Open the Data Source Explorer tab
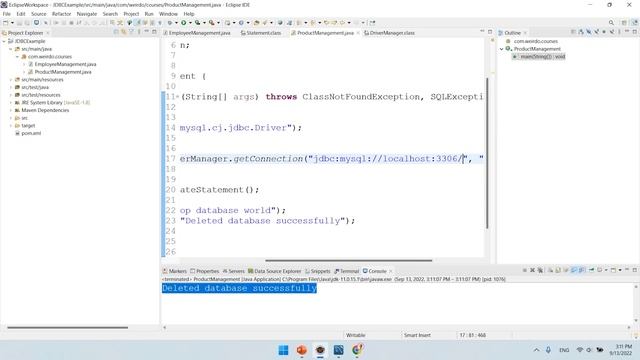Image resolution: width=640 pixels, height=360 pixels. [275, 271]
